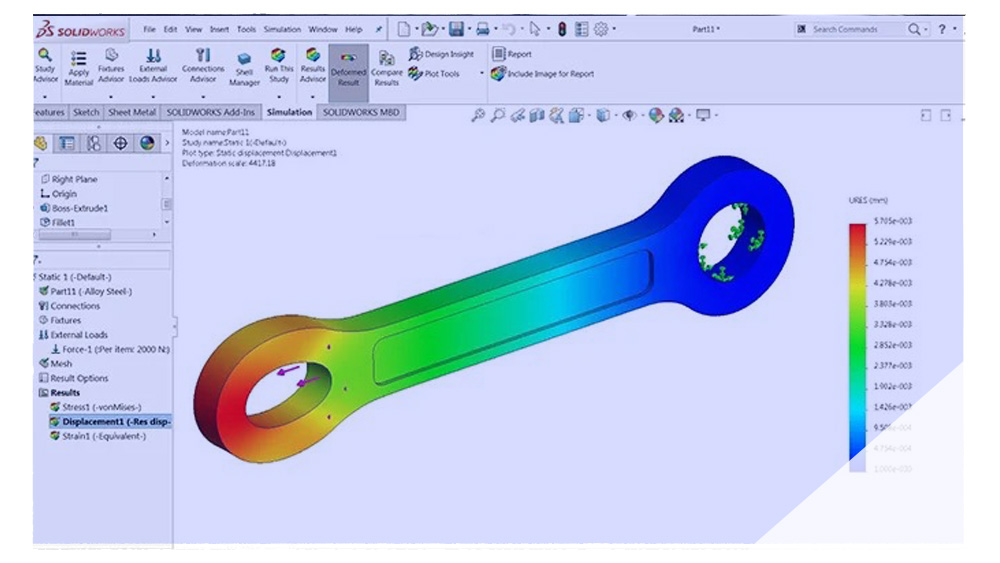Click the Compare Results icon
Image resolution: width=1000 pixels, height=563 pixels.
point(386,69)
